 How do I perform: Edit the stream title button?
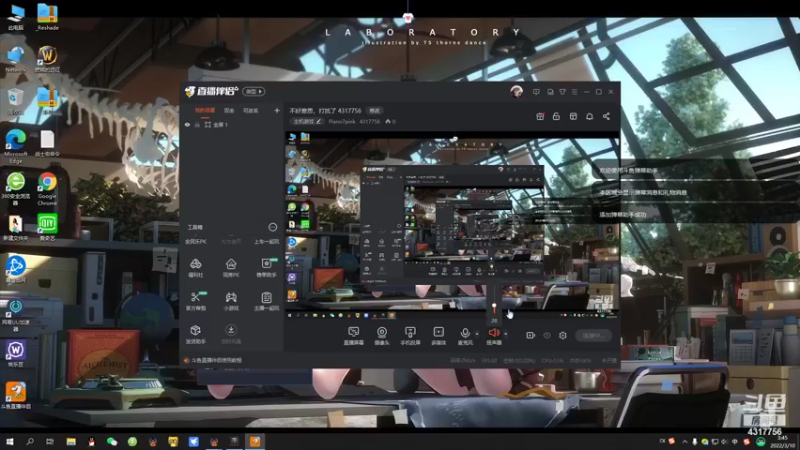click(374, 110)
